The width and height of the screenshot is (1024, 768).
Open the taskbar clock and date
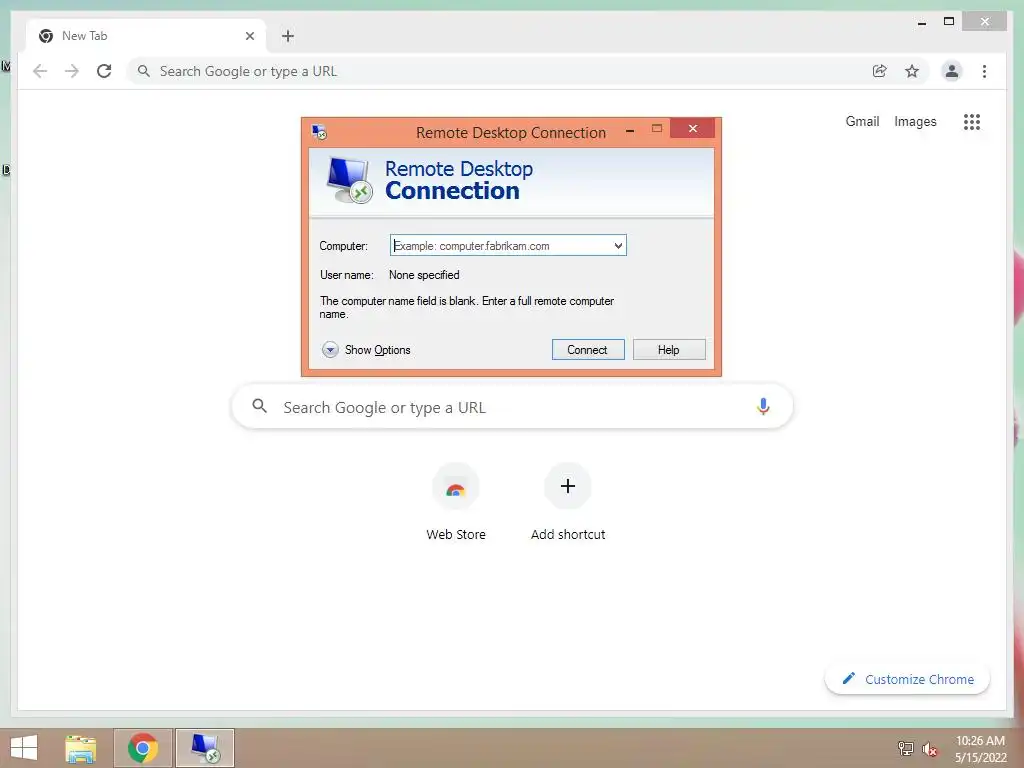[980, 748]
